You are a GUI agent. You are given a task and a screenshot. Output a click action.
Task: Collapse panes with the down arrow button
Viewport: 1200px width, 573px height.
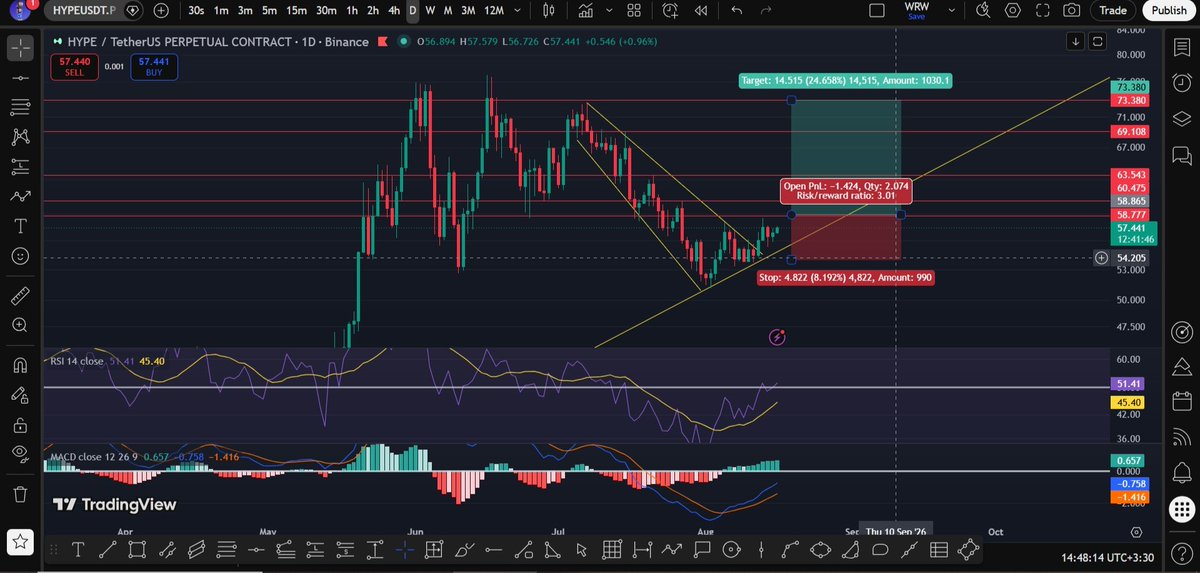coord(1075,41)
